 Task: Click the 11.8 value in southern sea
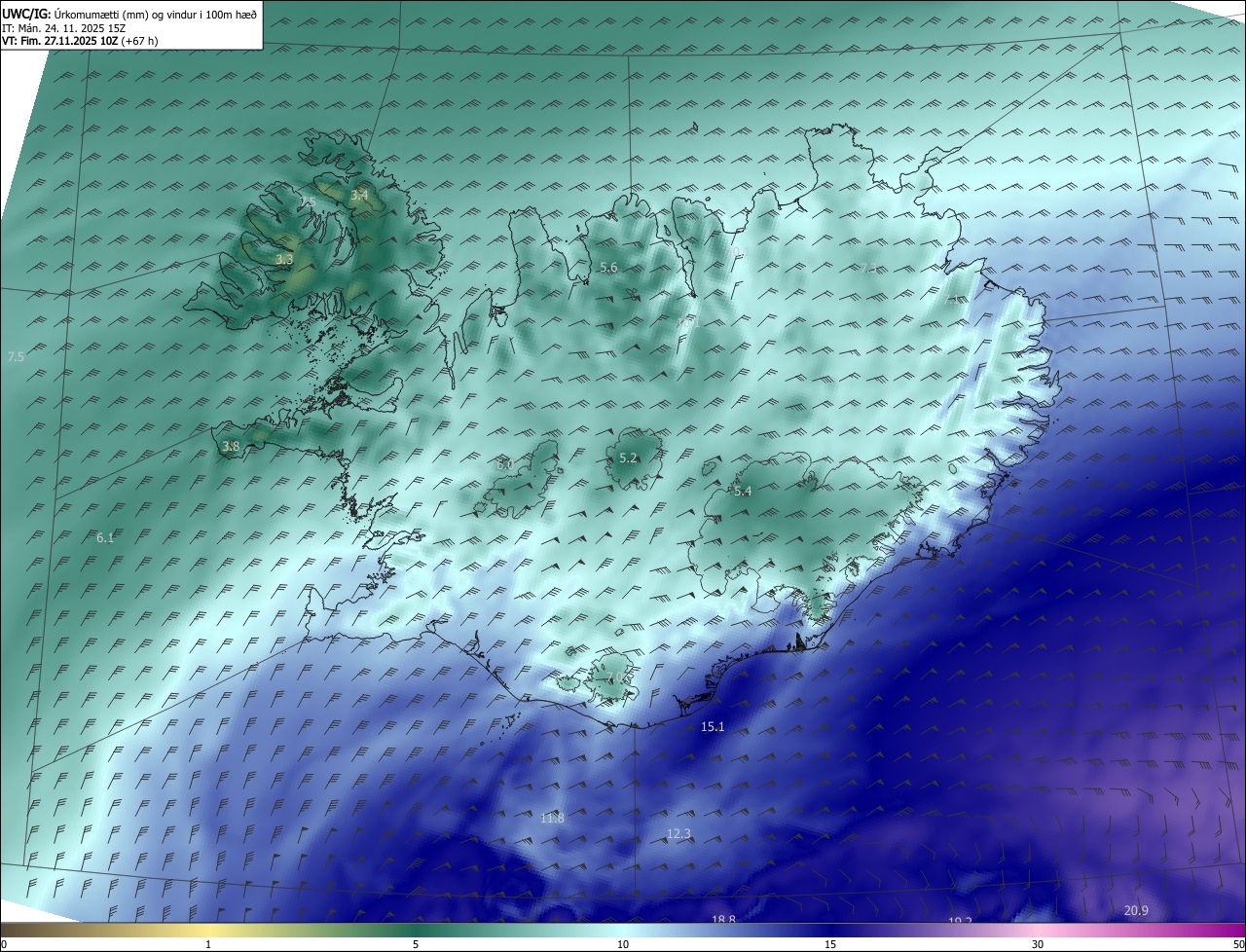coord(552,819)
